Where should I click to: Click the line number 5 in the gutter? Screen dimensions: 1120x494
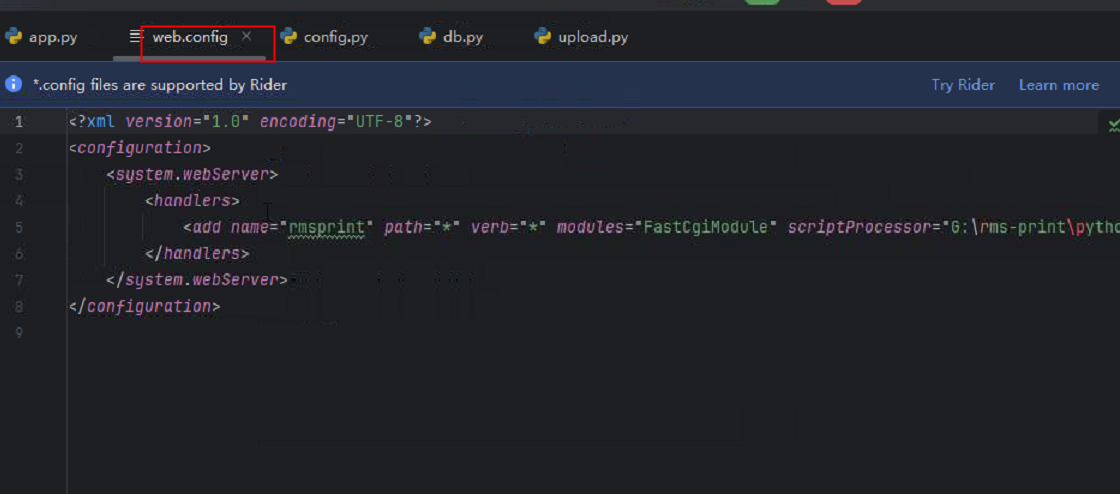click(19, 228)
